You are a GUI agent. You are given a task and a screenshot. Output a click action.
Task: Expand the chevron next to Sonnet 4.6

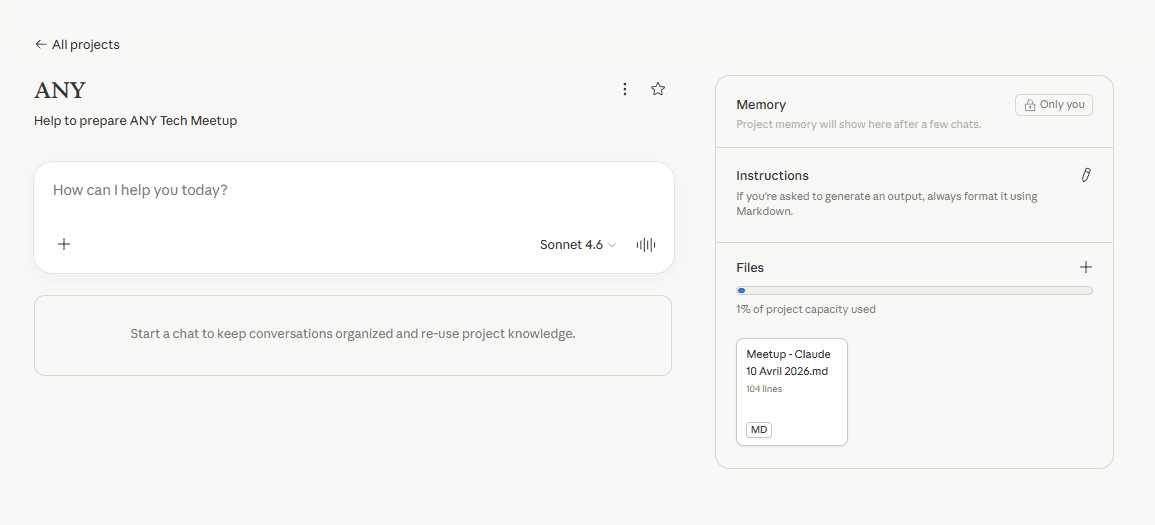click(x=612, y=245)
